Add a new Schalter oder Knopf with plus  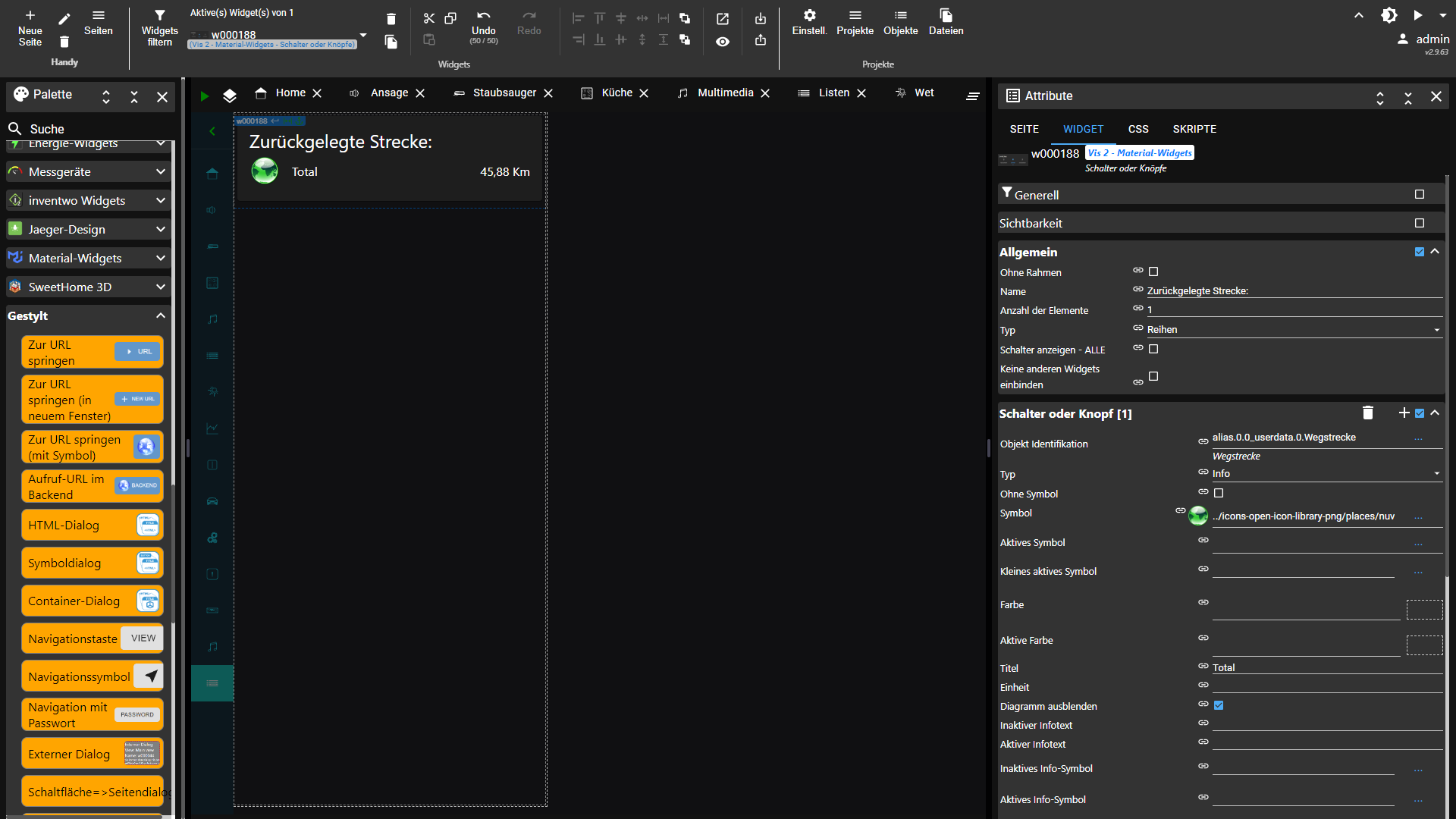[x=1404, y=413]
